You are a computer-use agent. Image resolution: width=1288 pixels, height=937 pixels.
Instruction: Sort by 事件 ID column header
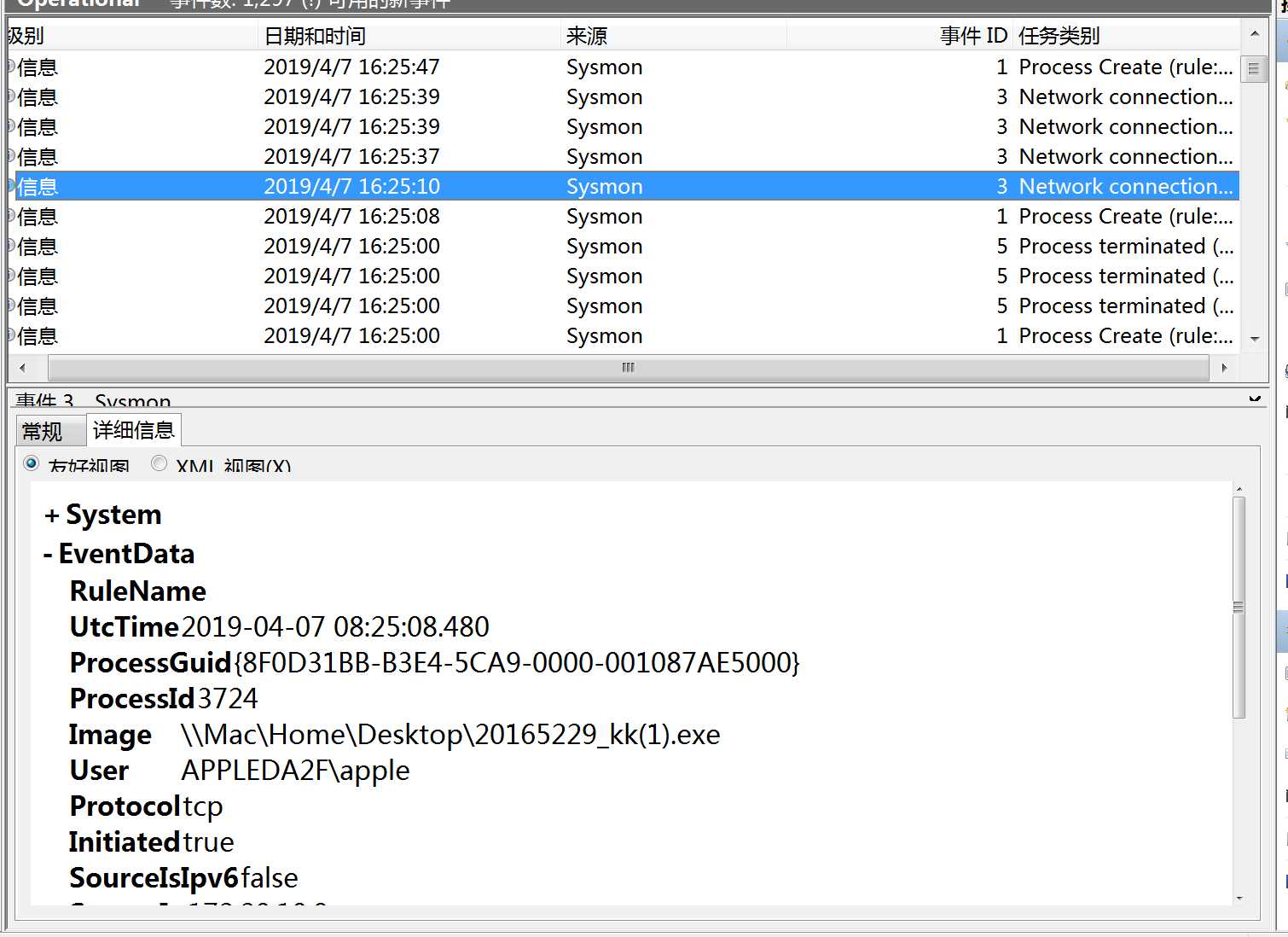click(x=899, y=36)
